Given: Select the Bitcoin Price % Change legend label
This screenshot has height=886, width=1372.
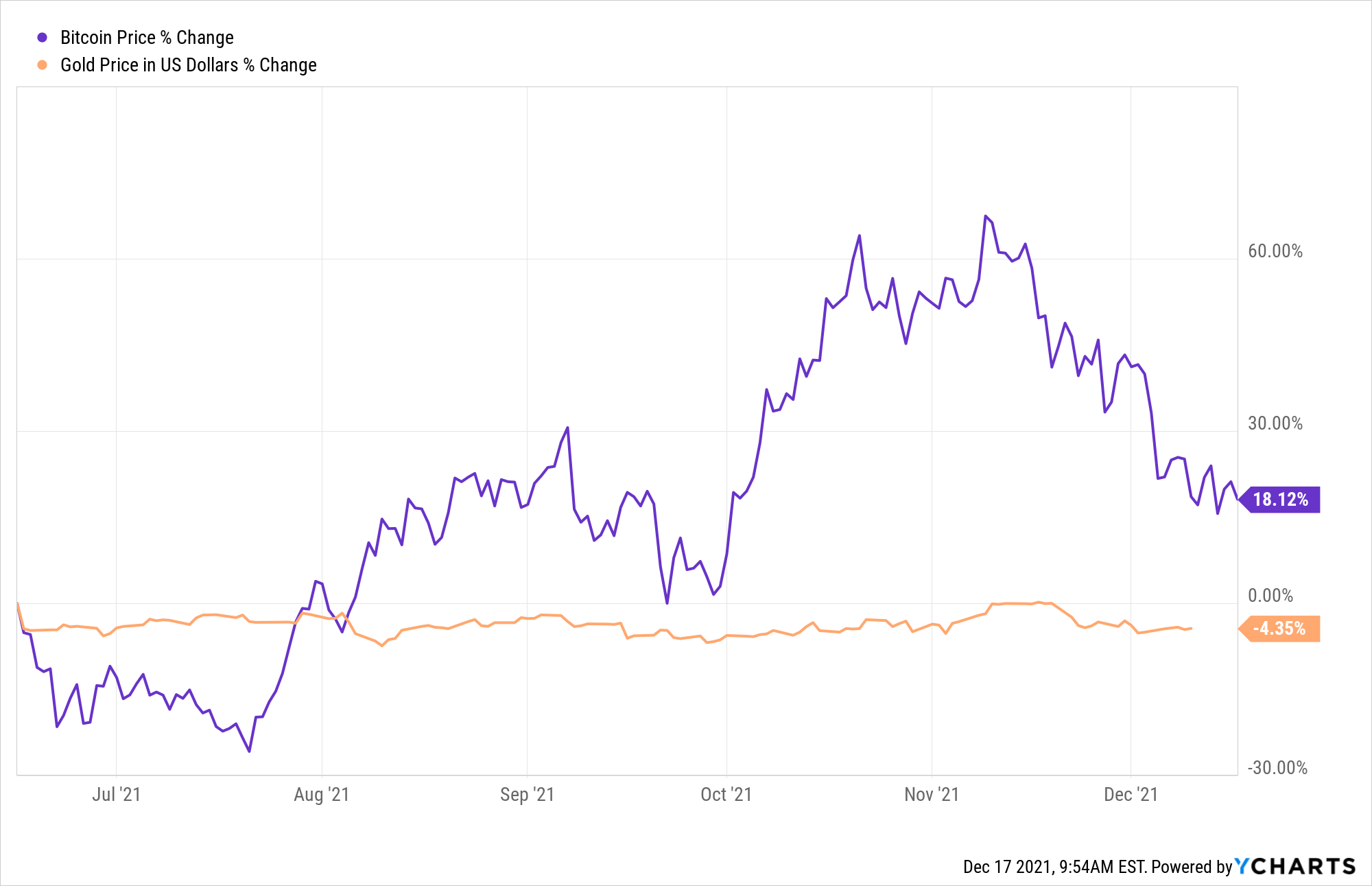Looking at the screenshot, I should (x=147, y=38).
